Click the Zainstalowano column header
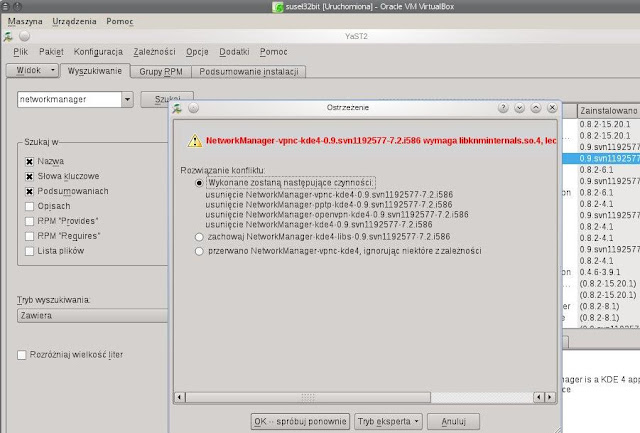 coord(609,111)
